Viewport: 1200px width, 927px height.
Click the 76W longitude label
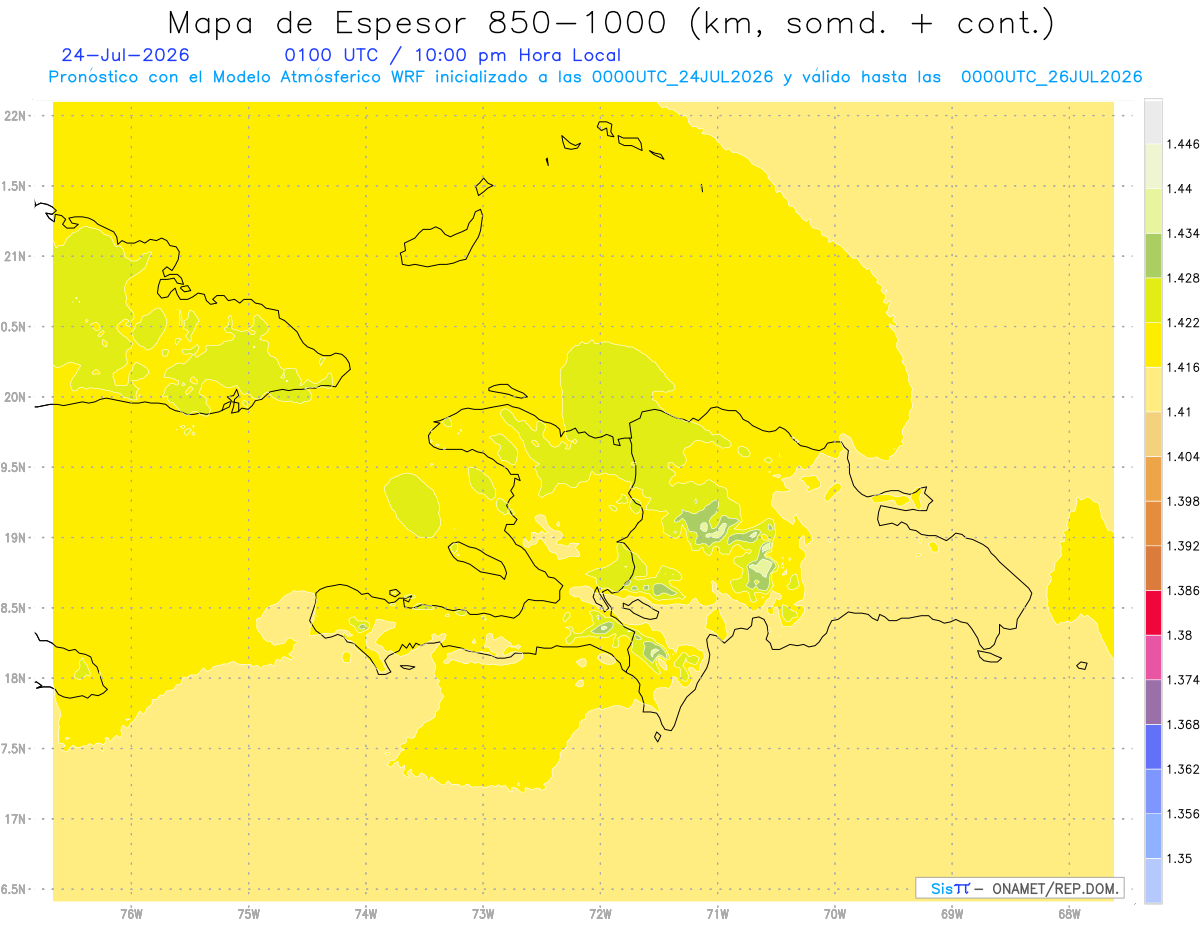[x=131, y=913]
